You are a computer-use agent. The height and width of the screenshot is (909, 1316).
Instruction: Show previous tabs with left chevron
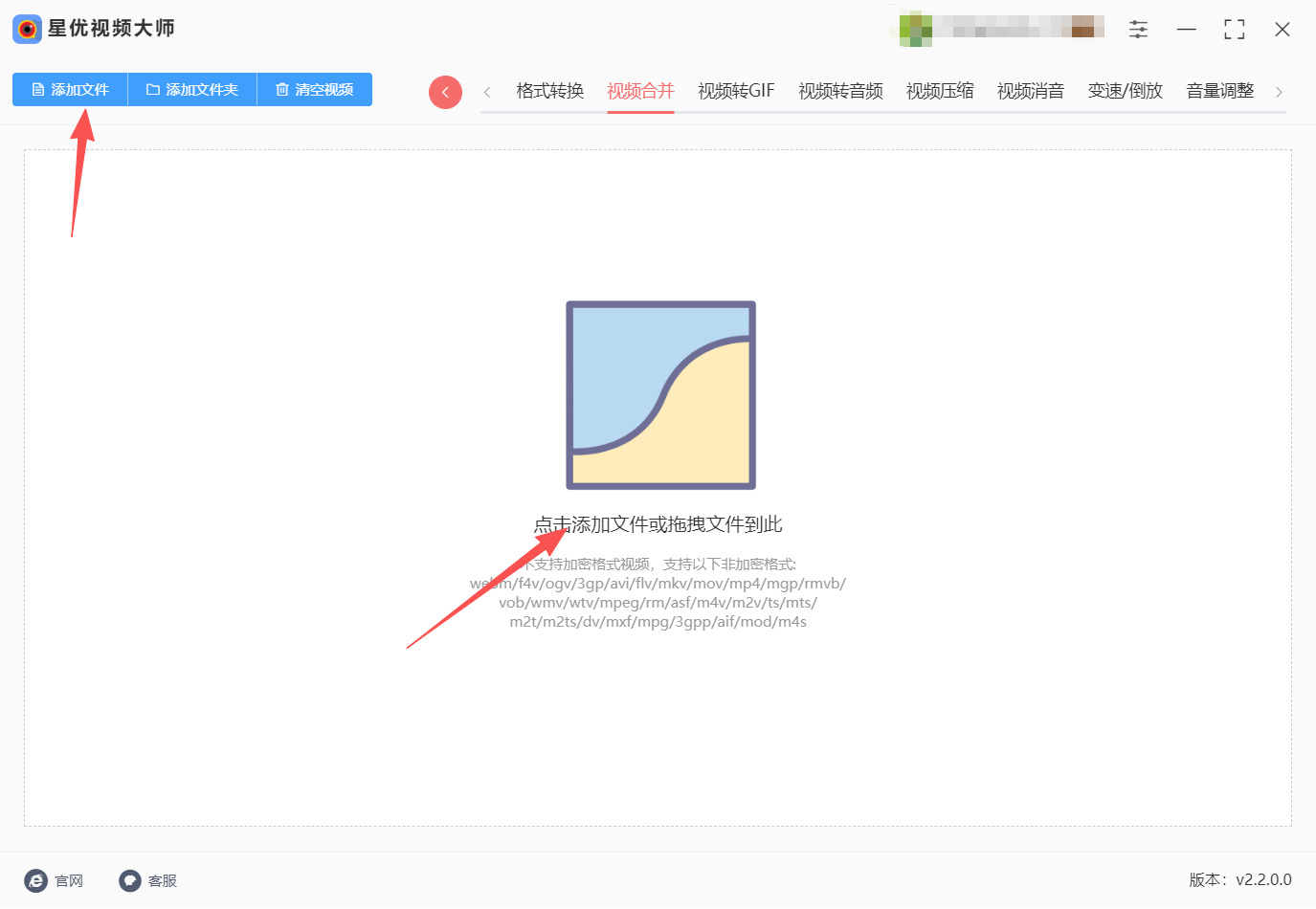pyautogui.click(x=487, y=92)
